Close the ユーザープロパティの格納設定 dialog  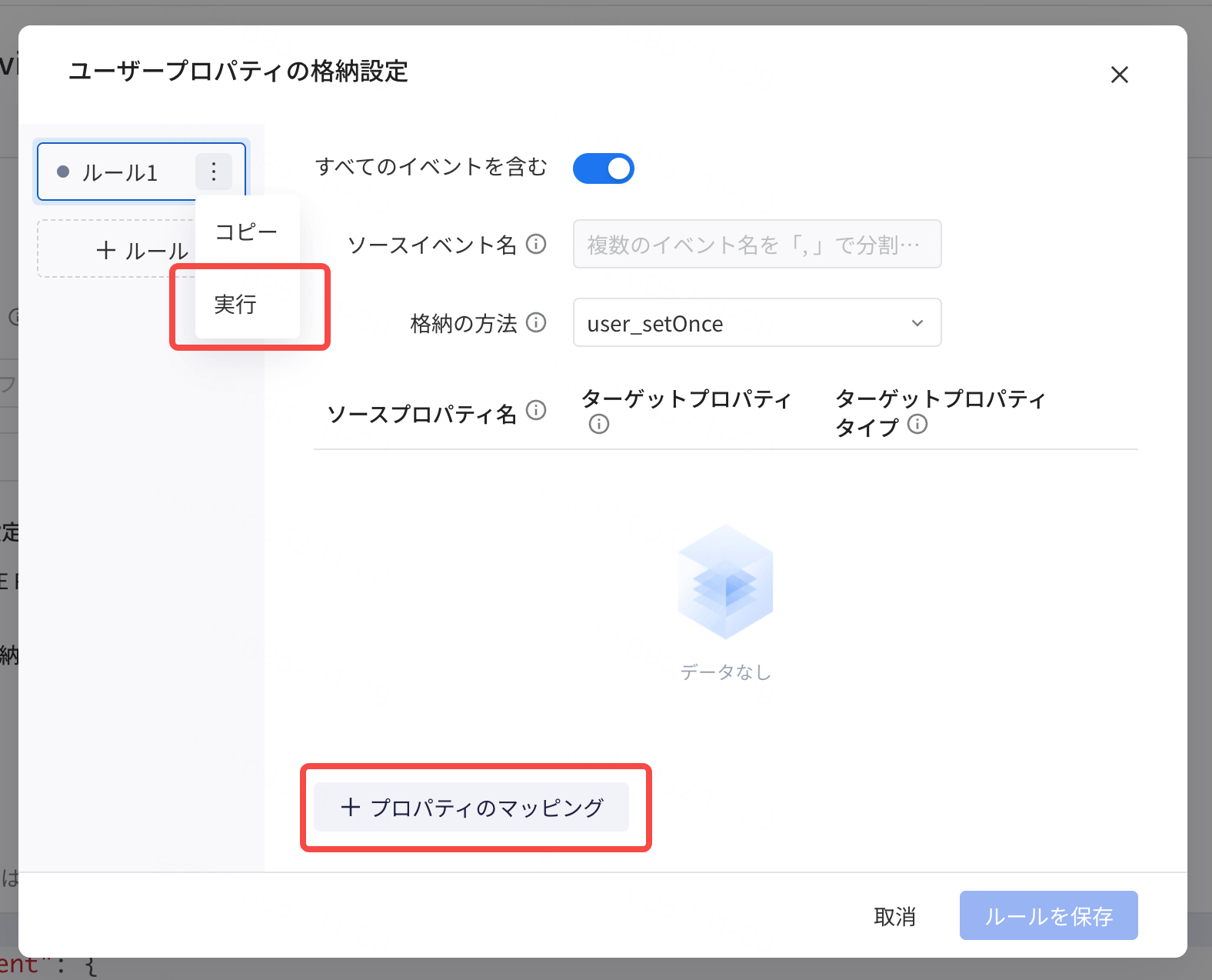pos(1120,75)
